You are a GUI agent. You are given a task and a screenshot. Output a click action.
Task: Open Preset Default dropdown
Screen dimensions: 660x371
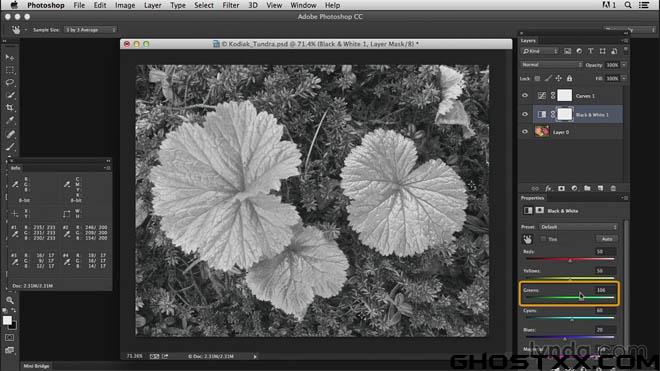[579, 227]
